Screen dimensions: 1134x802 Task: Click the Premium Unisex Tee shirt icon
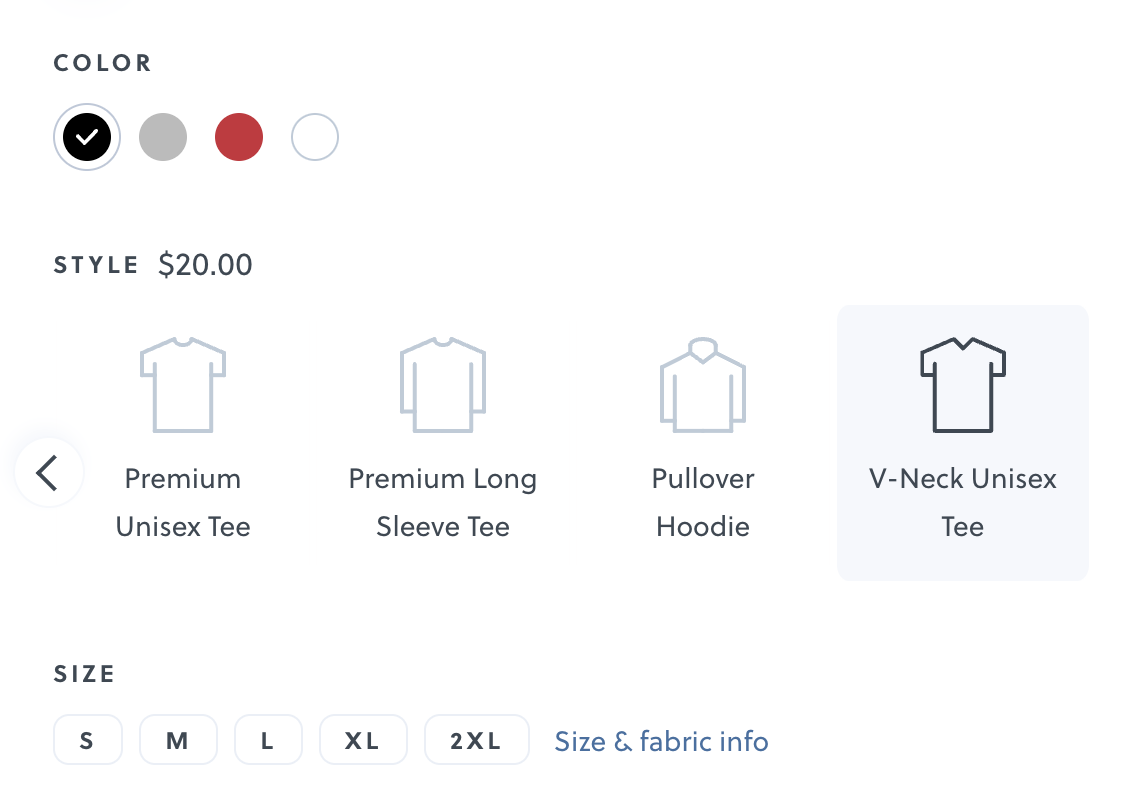pos(183,385)
